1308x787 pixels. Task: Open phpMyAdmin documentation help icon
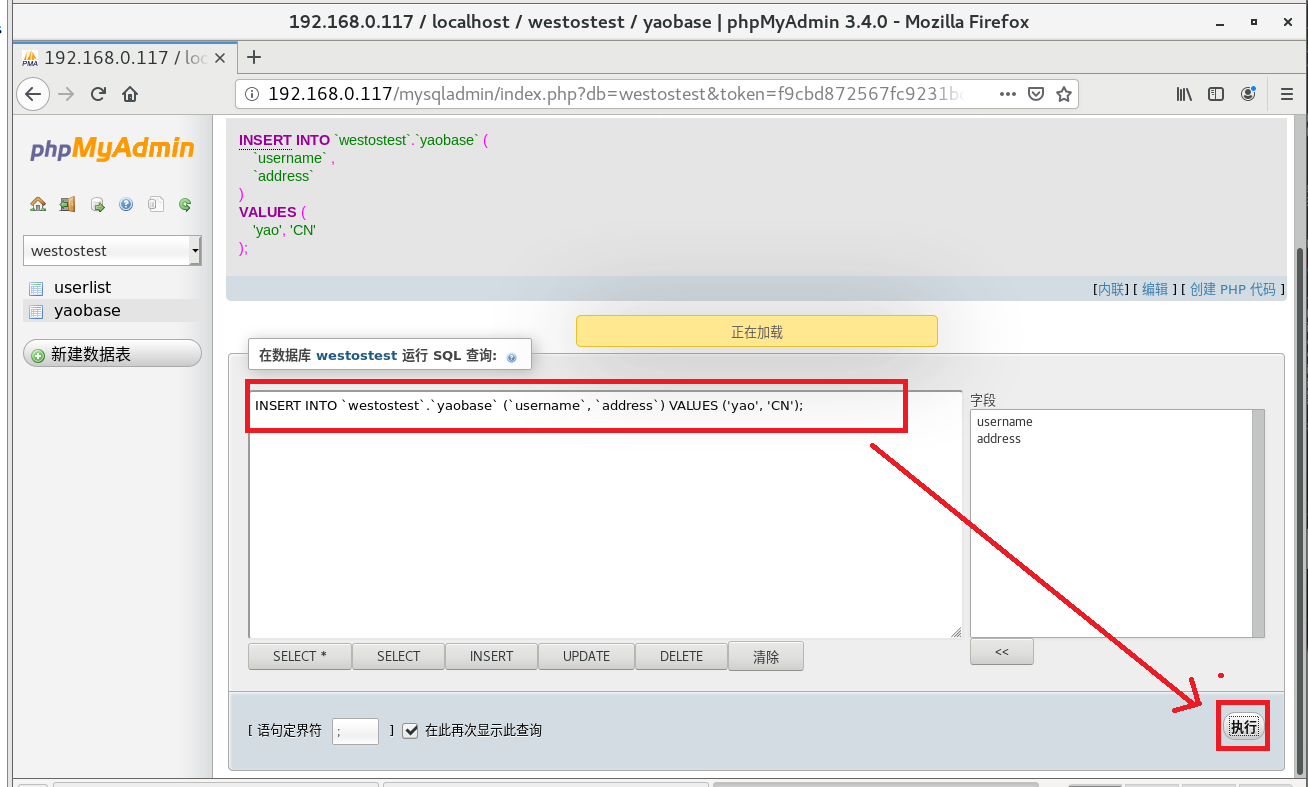click(x=126, y=204)
